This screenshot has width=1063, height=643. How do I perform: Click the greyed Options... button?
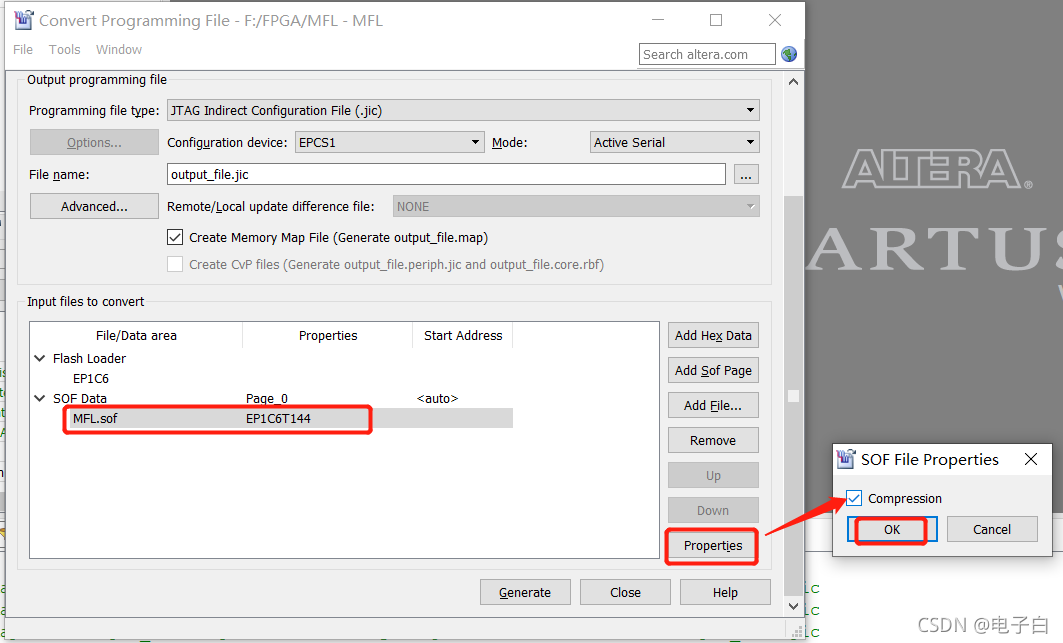click(94, 142)
